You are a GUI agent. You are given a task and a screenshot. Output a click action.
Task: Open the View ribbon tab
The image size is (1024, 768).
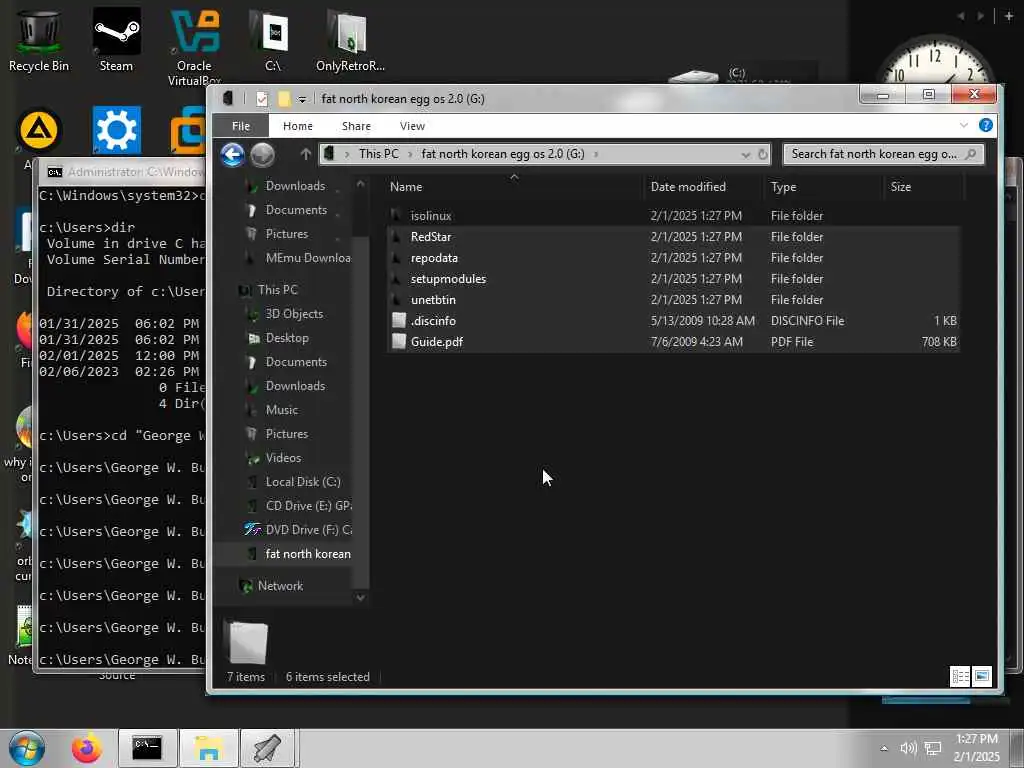[412, 126]
